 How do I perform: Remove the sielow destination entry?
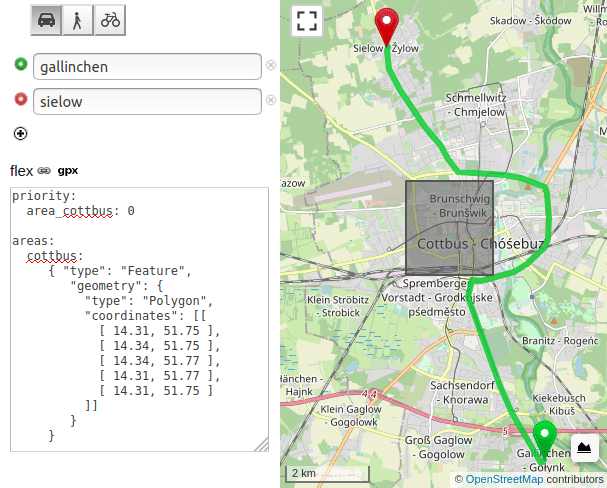270,101
